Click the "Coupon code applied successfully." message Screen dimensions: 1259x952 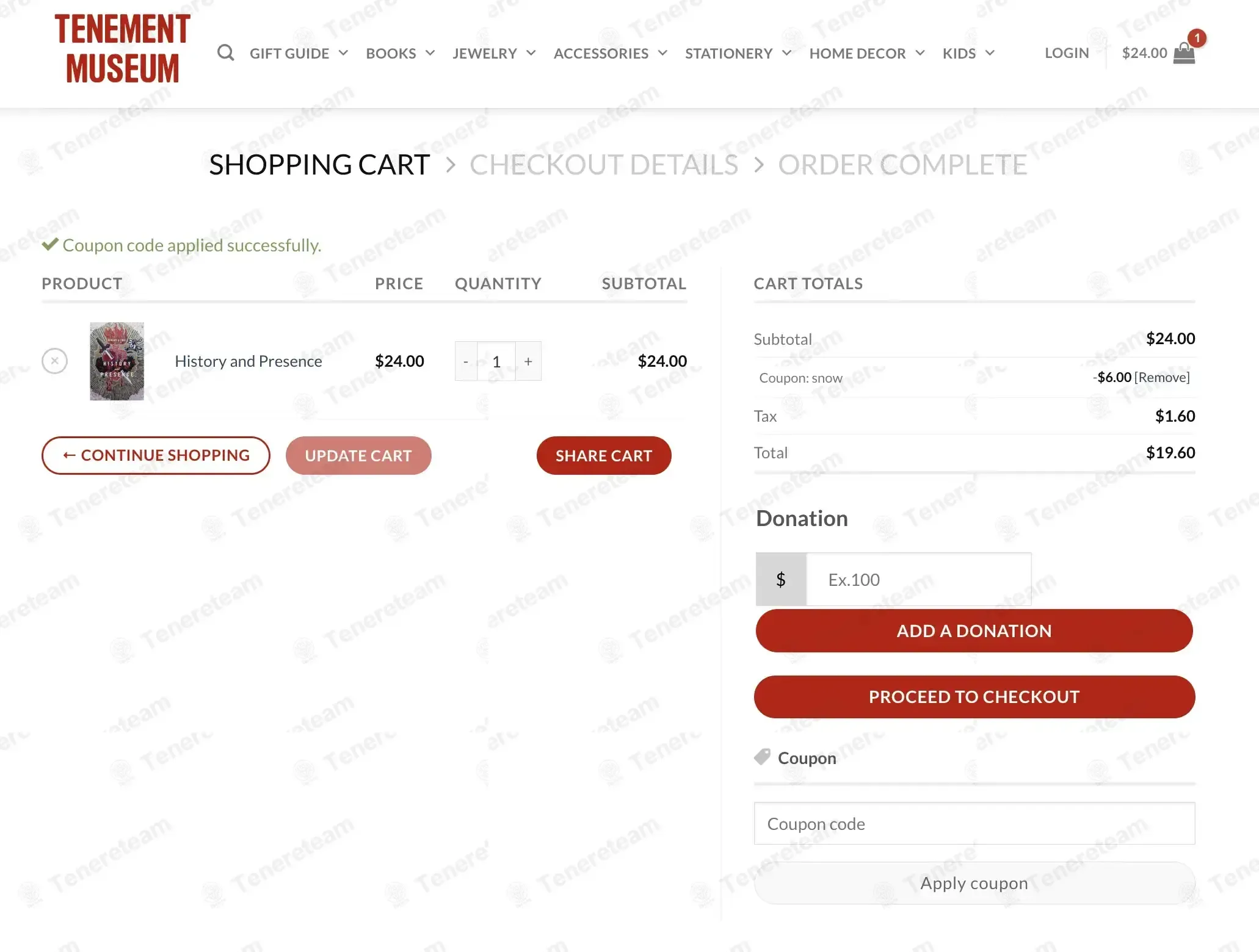point(192,245)
